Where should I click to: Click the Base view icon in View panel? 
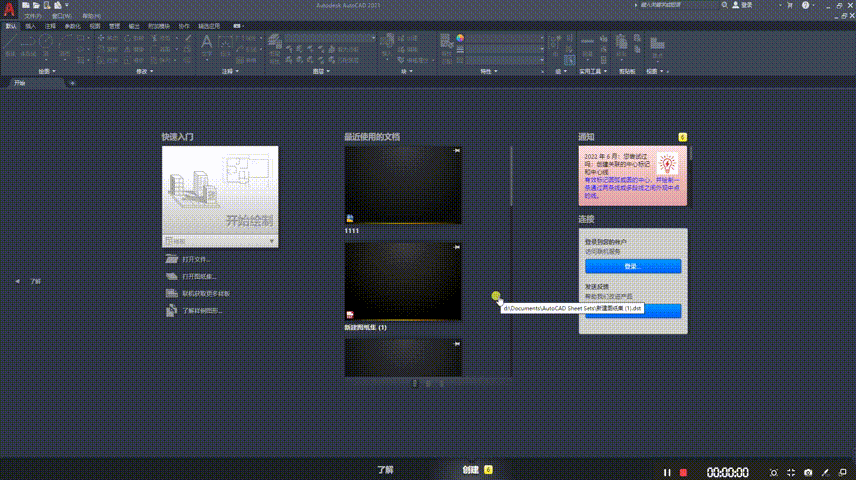pyautogui.click(x=657, y=45)
